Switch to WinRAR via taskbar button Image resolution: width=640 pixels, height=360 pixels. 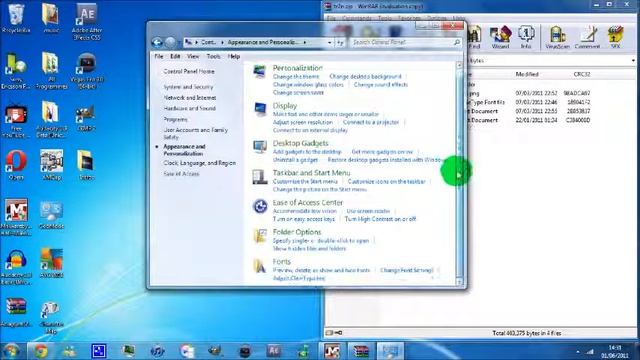(361, 351)
